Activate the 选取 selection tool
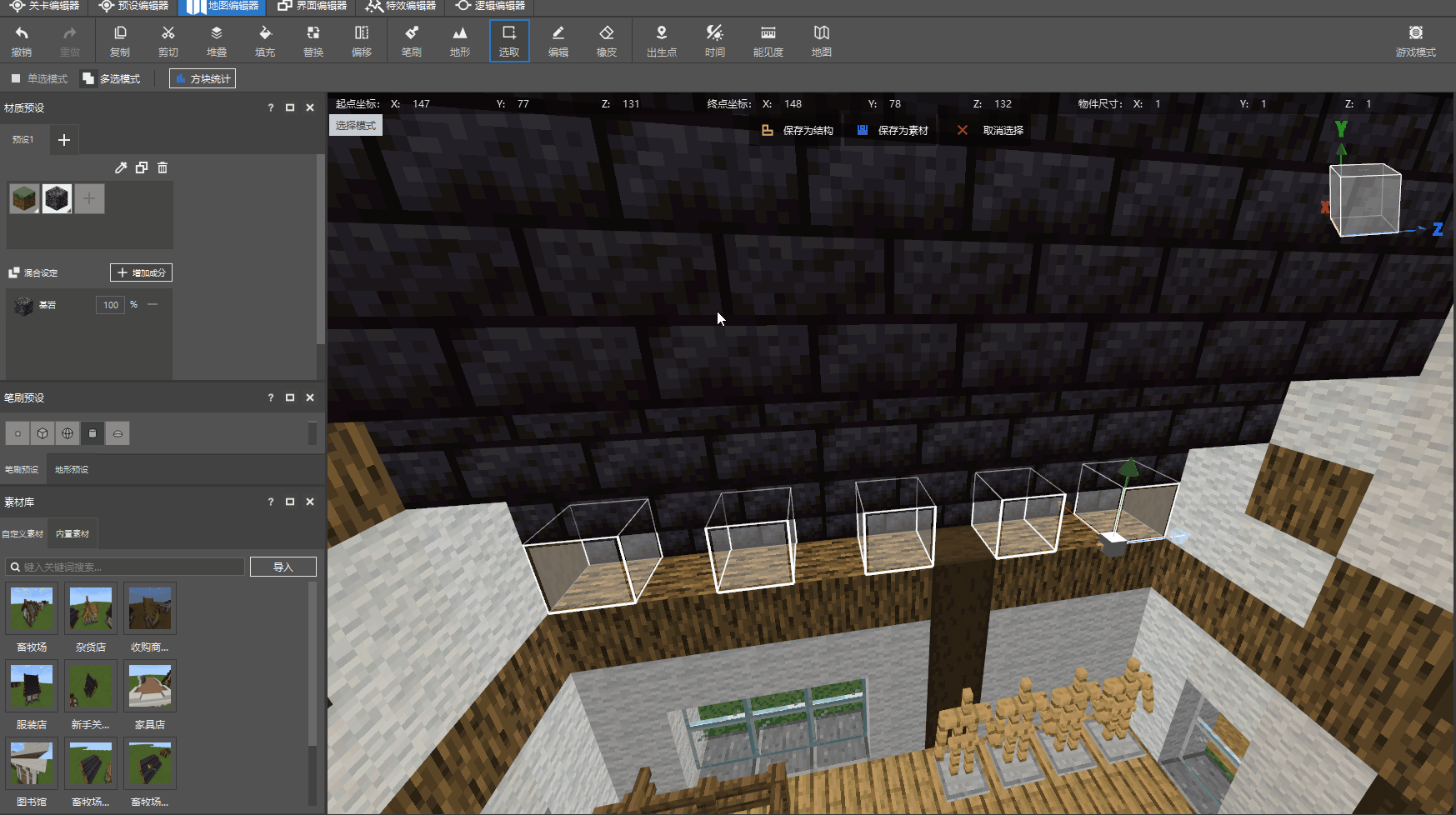Viewport: 1456px width, 815px height. (x=509, y=40)
